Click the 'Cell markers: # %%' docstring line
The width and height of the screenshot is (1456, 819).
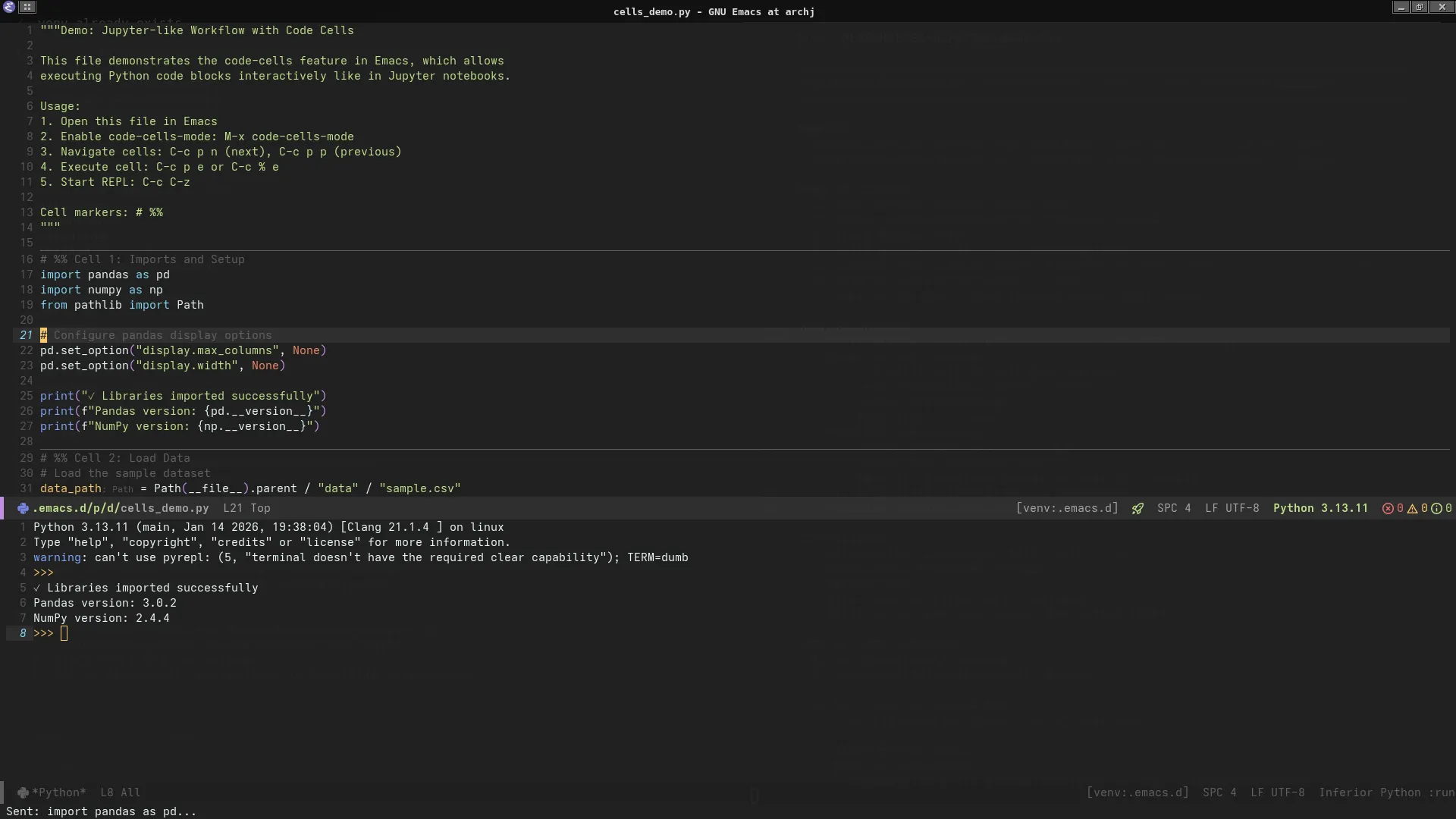pyautogui.click(x=102, y=212)
